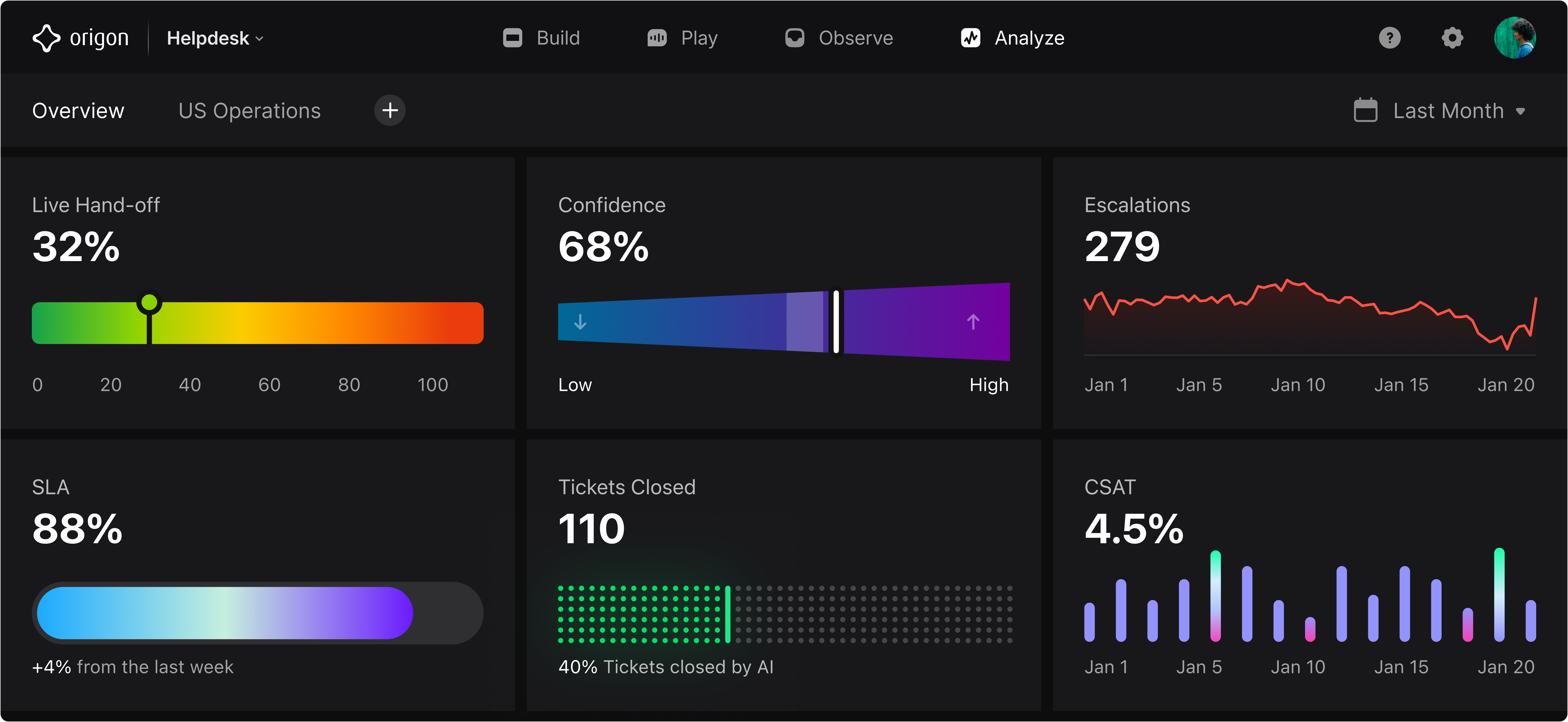Click the Escalations card title

coord(1137,205)
